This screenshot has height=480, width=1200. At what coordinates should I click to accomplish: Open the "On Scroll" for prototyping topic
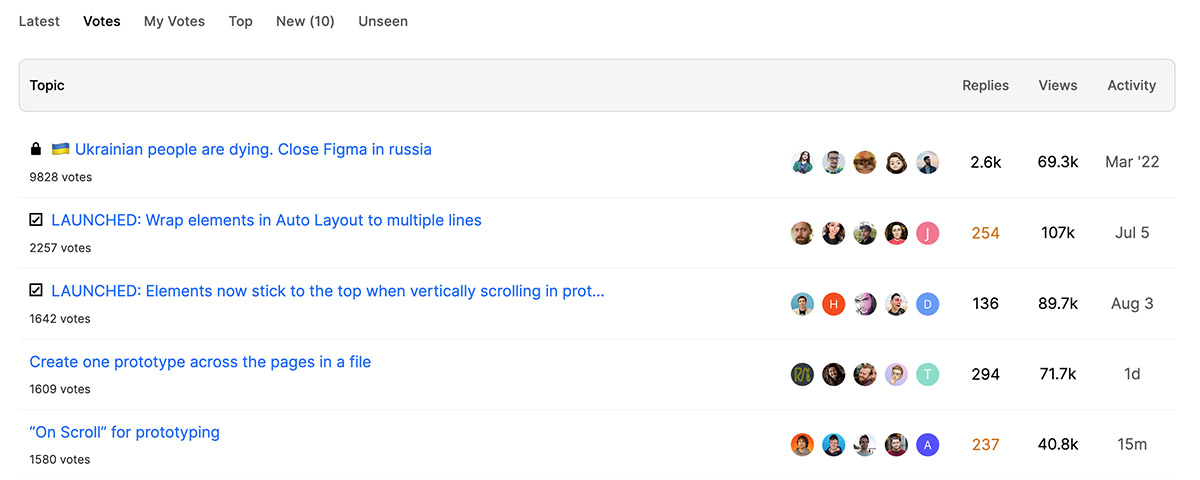125,433
